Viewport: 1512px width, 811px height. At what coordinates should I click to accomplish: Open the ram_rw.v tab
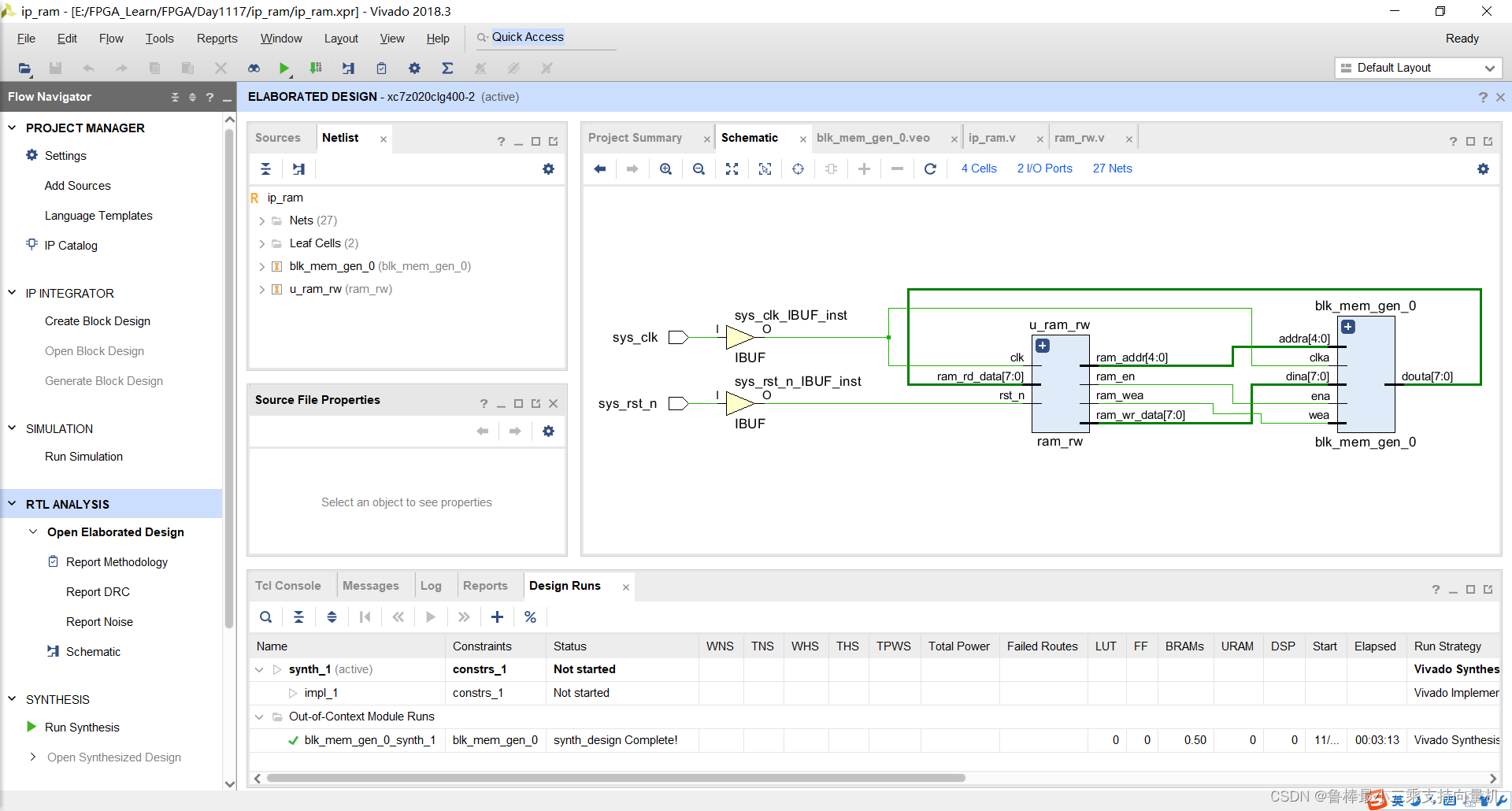(1079, 138)
